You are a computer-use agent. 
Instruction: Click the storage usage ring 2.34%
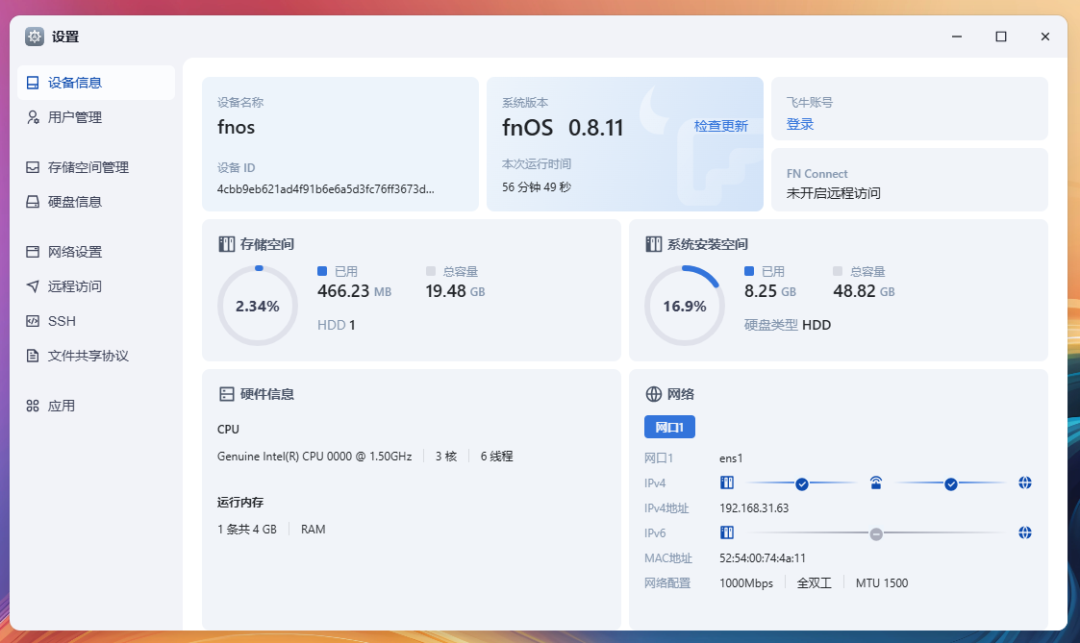coord(258,306)
